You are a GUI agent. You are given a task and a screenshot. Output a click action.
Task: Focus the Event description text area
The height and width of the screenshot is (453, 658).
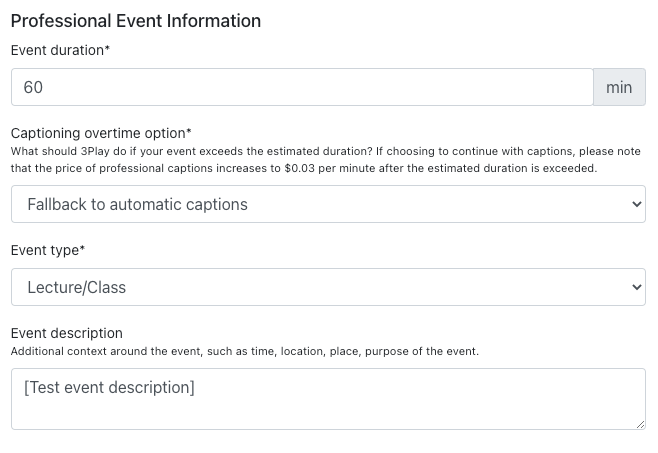point(328,399)
